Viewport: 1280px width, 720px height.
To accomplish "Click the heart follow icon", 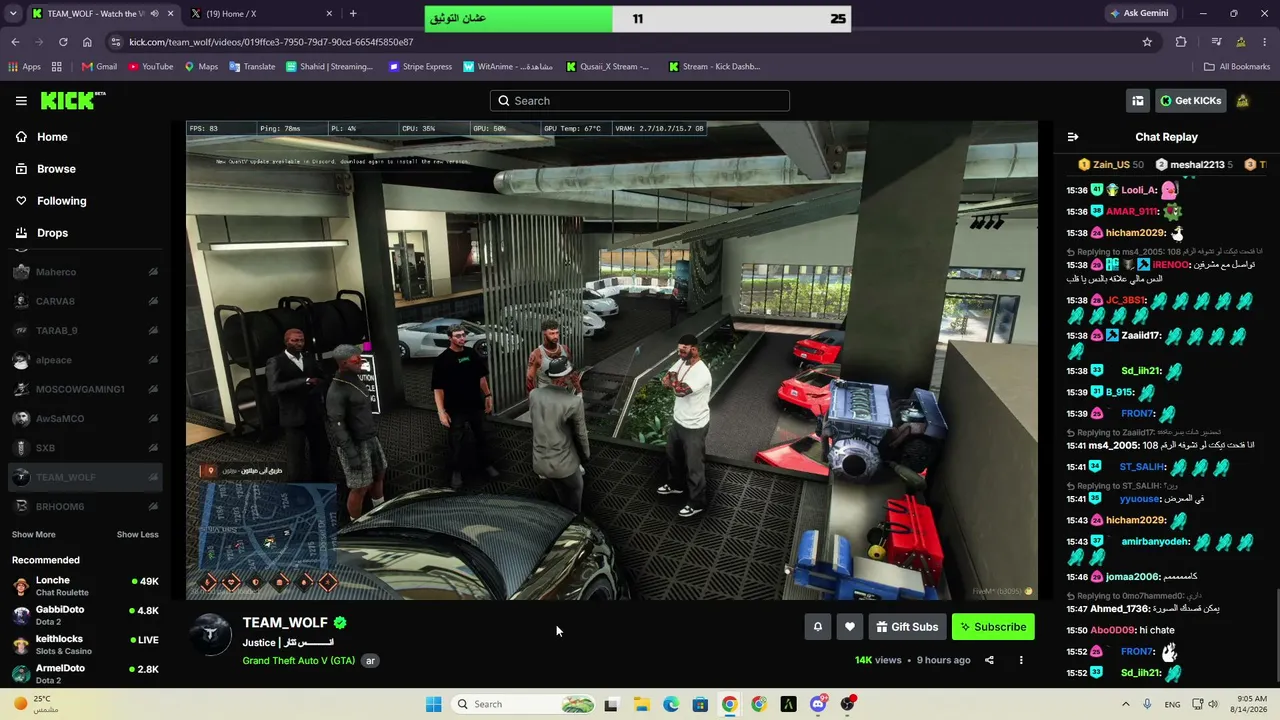I will [850, 627].
